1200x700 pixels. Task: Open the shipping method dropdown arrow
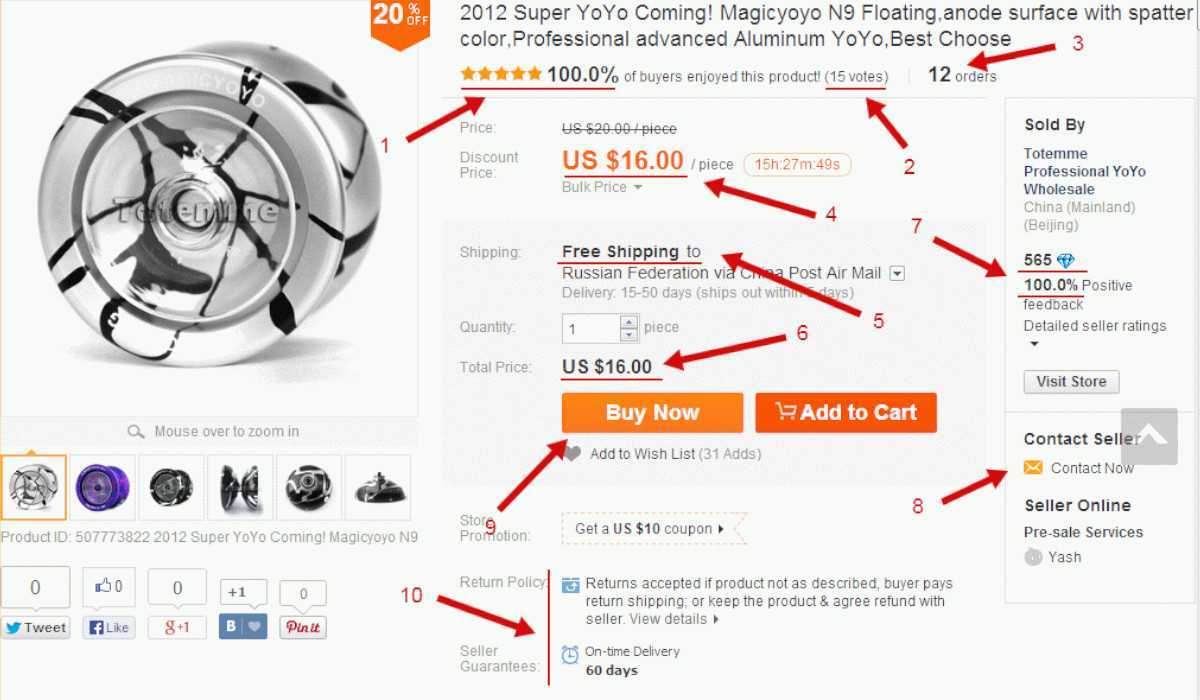point(897,273)
